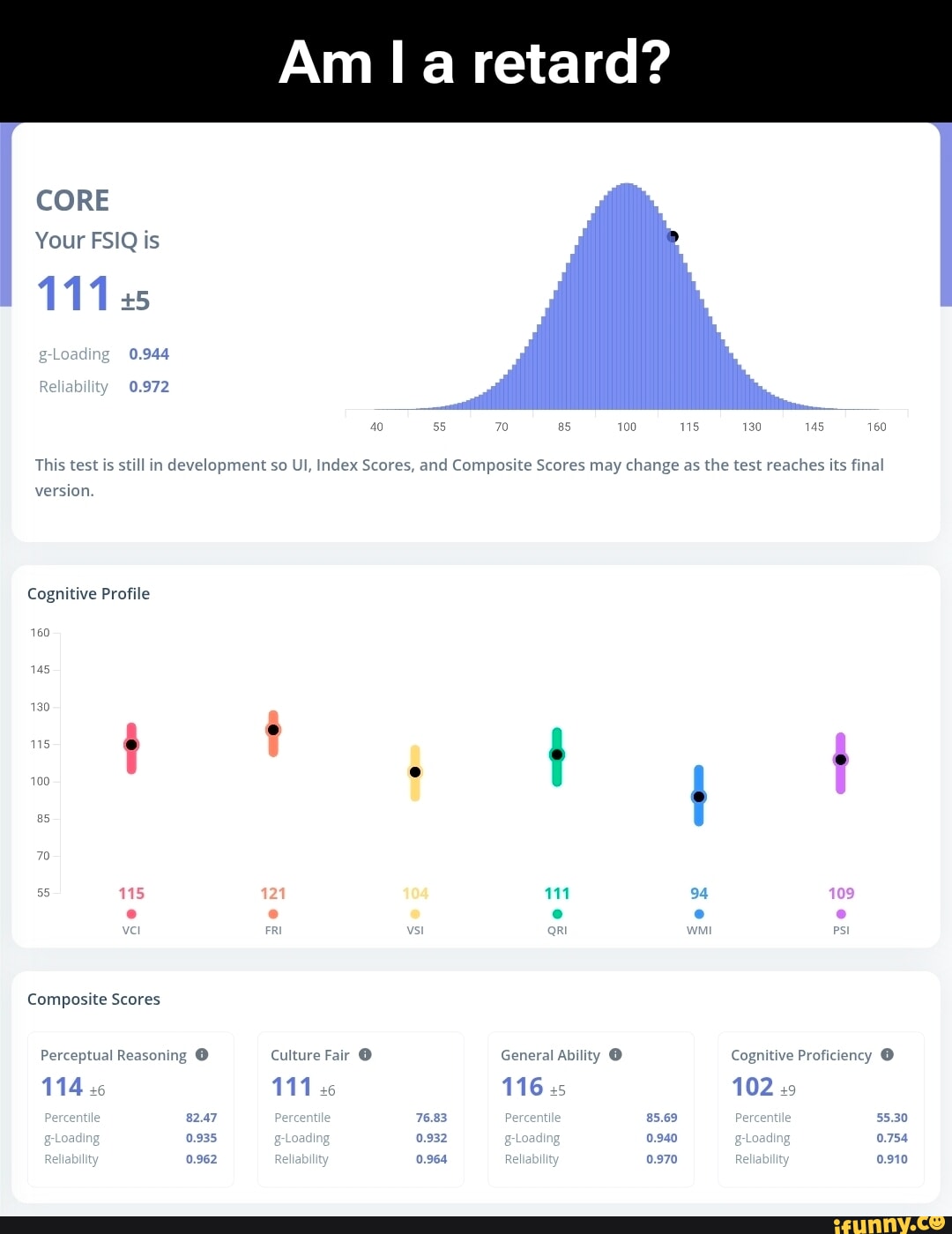
Task: Click the red VCI legend dot
Action: click(131, 914)
